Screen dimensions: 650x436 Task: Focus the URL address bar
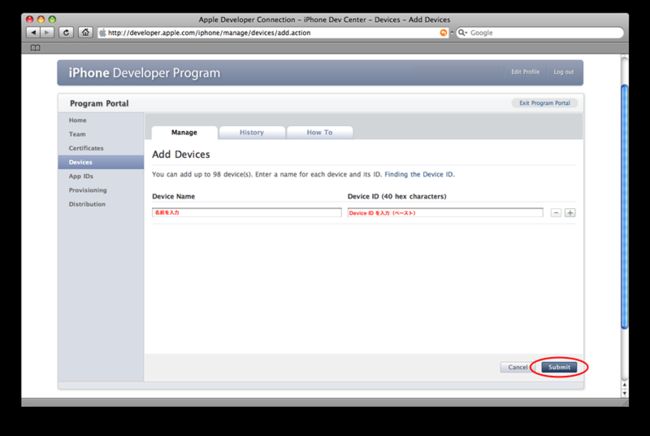point(274,33)
